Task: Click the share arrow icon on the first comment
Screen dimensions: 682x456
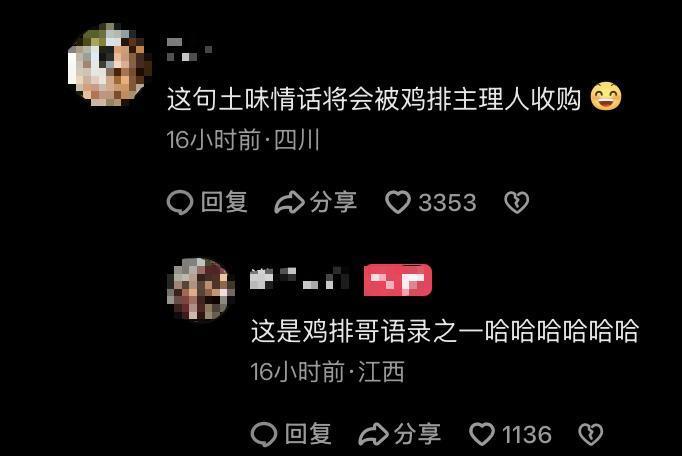Action: [x=289, y=202]
